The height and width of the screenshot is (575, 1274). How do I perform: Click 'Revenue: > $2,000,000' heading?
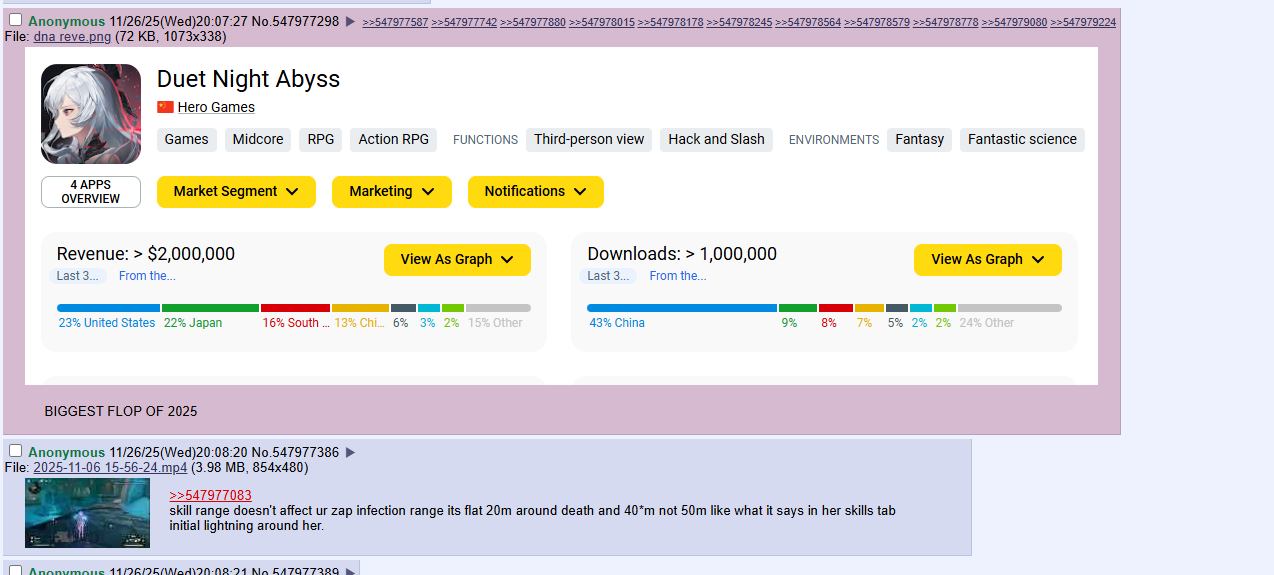[x=146, y=254]
